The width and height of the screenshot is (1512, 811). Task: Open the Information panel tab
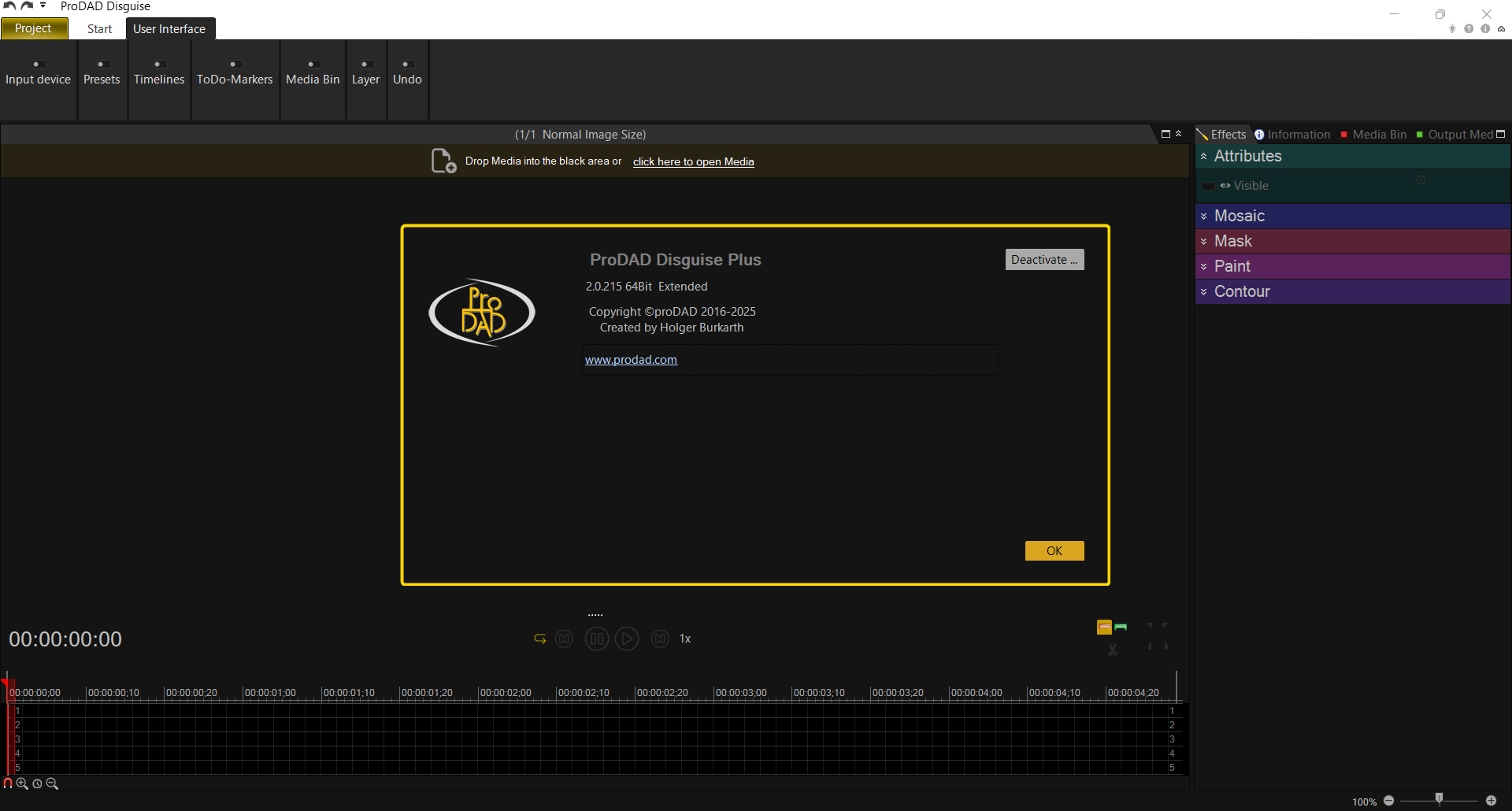[1292, 134]
